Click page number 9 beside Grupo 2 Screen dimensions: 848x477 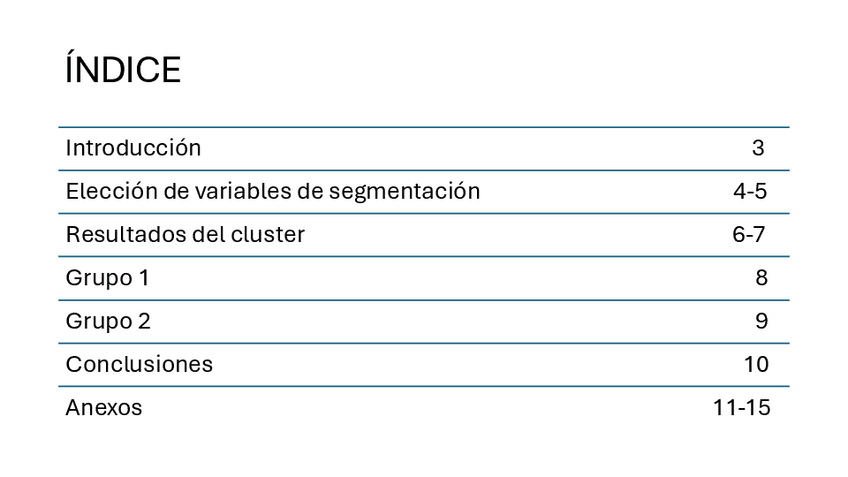click(761, 321)
